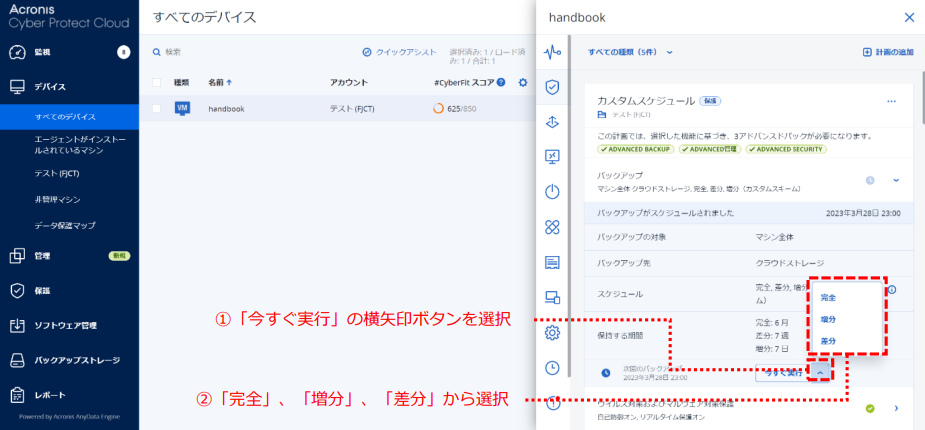The width and height of the screenshot is (925, 430).
Task: Click the column settings gear in table header
Action: [522, 82]
